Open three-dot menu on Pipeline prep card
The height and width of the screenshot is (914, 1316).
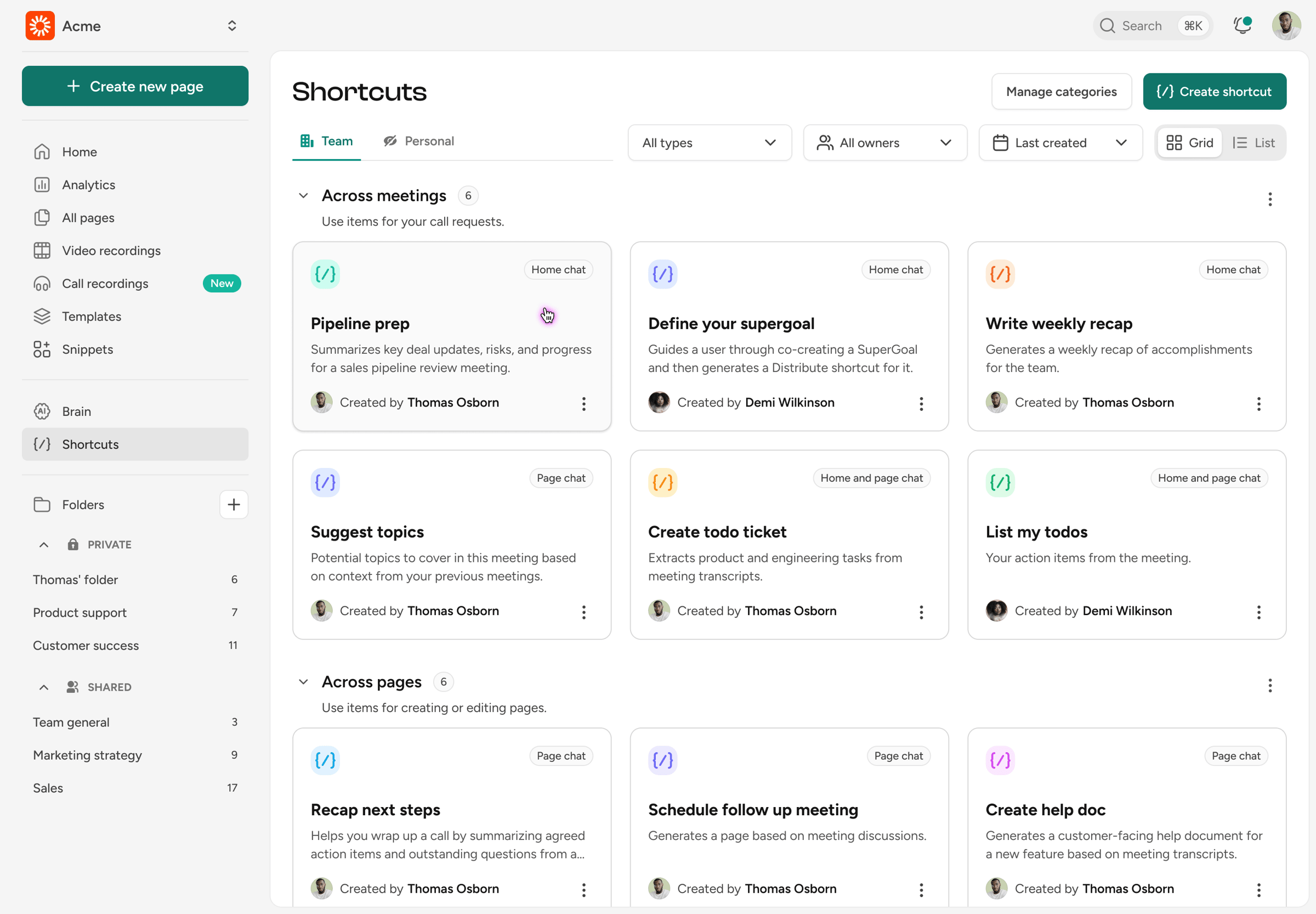[583, 404]
